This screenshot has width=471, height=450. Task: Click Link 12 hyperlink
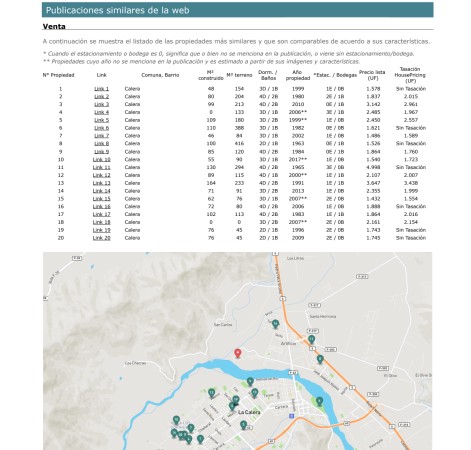point(101,175)
